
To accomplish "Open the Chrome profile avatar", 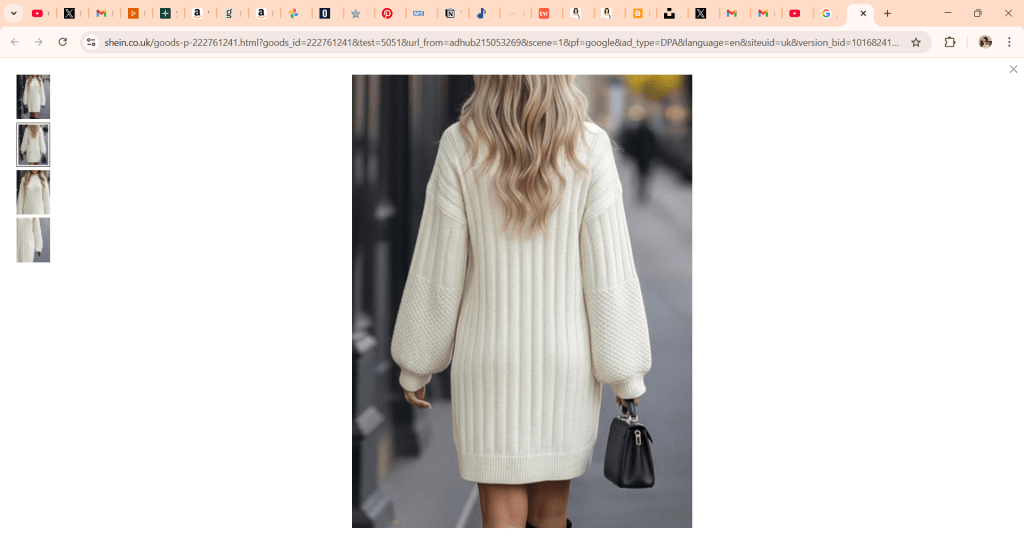I will (x=985, y=42).
